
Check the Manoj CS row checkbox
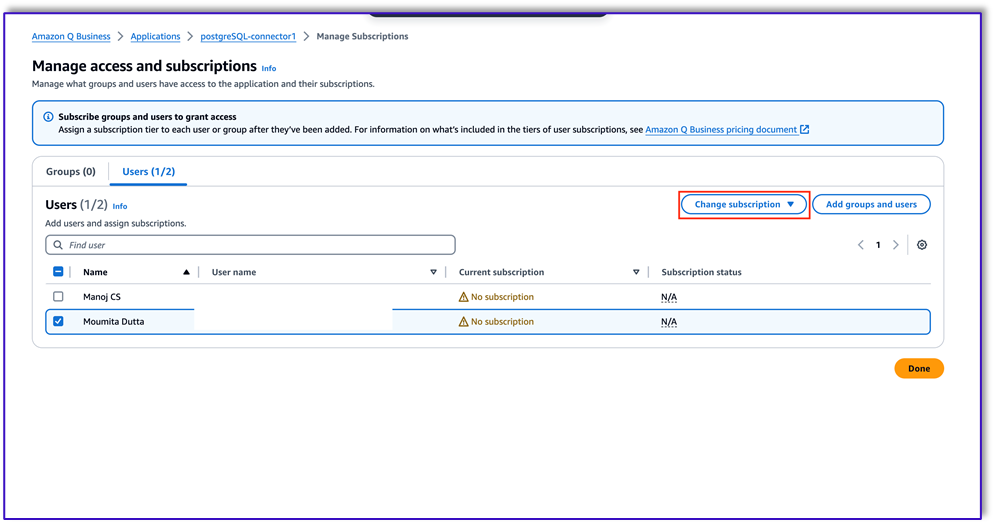58,297
